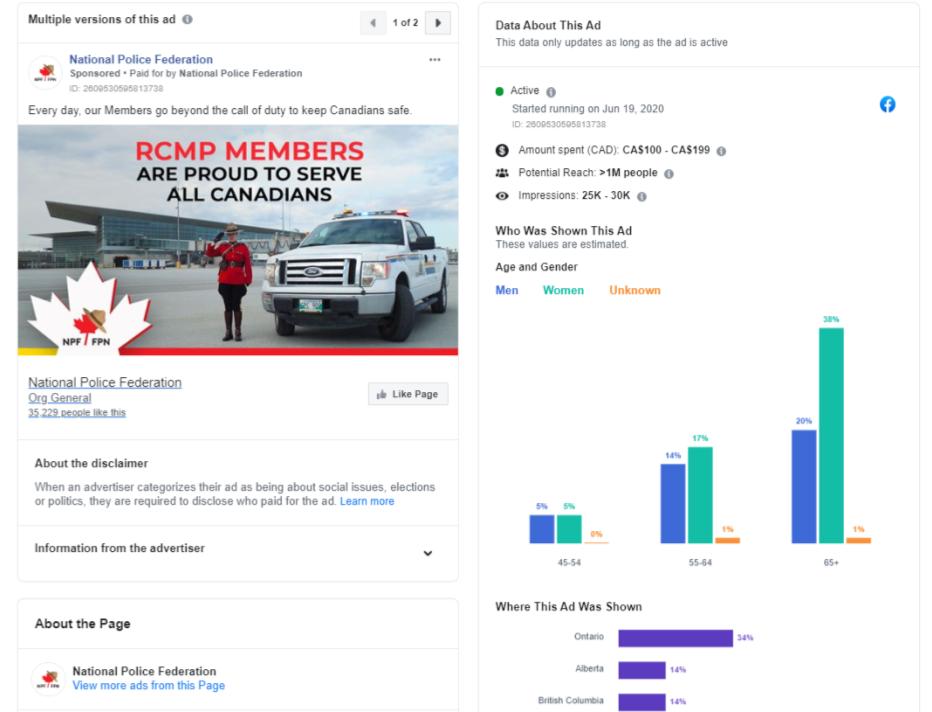Click the ad ID under Sponsored line
Screen dimensions: 932x712
pos(116,89)
